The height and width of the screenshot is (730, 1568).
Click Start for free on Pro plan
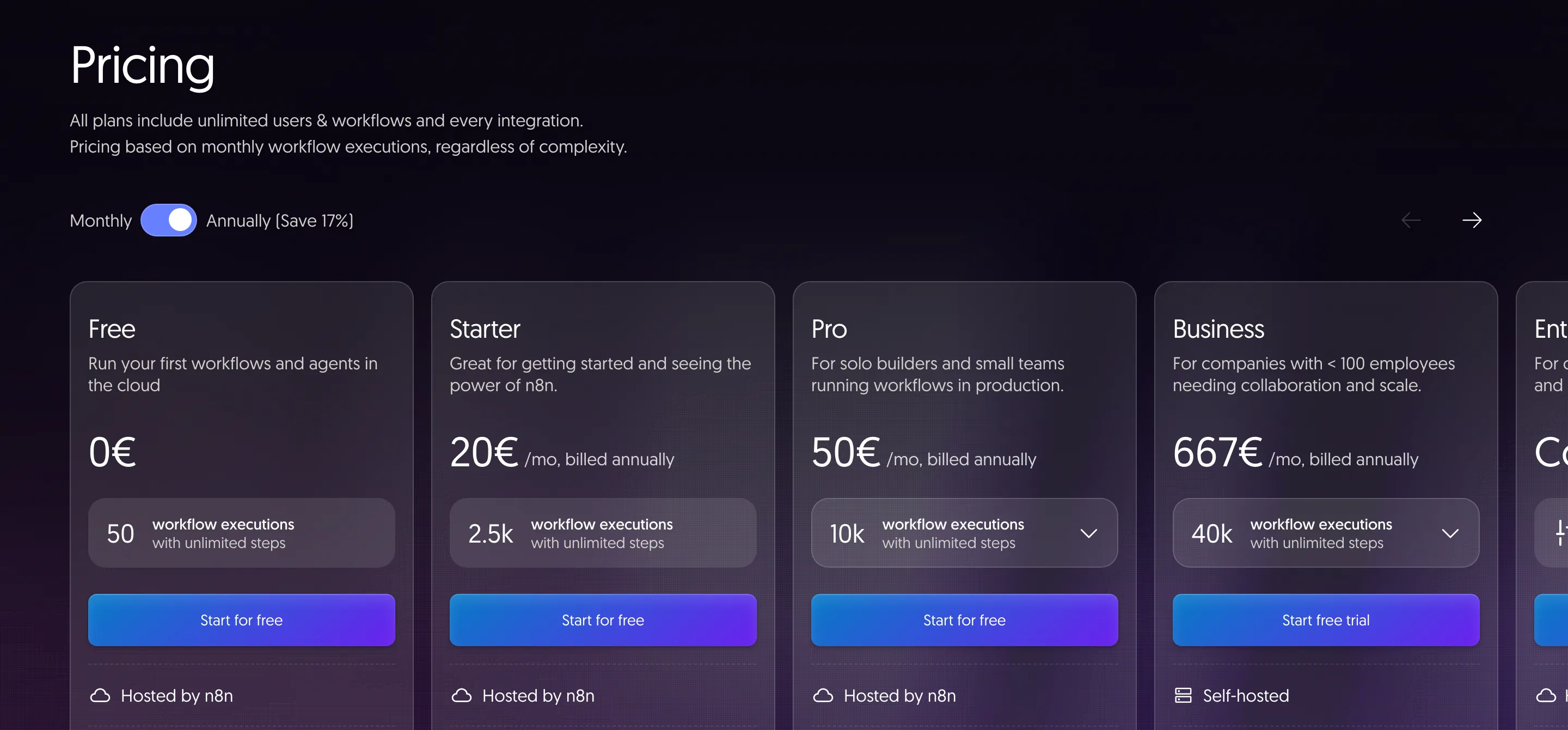(964, 620)
